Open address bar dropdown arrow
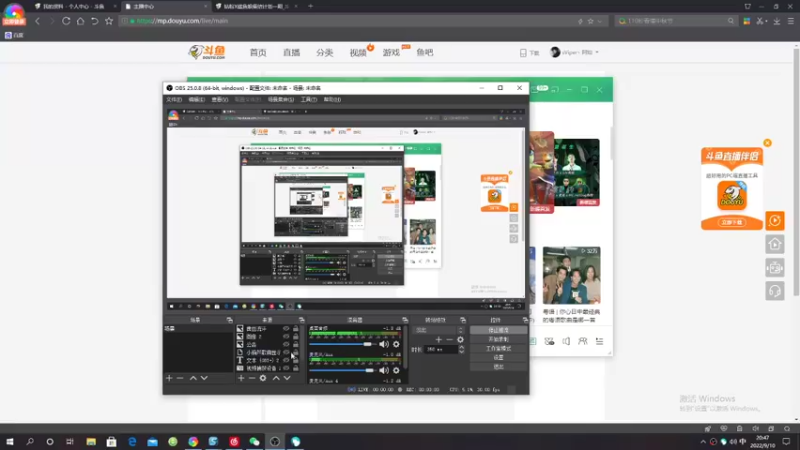The height and width of the screenshot is (450, 800). coord(599,21)
